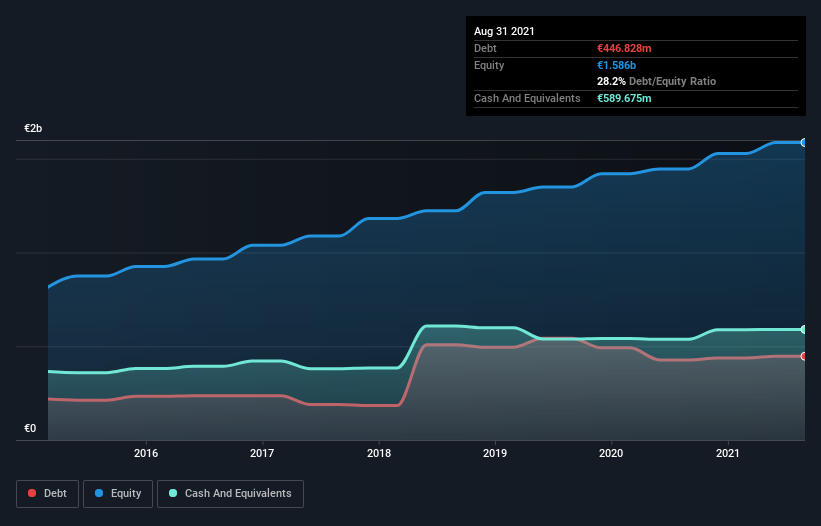Click the Aug 31 2021 tooltip date
821x526 pixels.
pyautogui.click(x=504, y=31)
